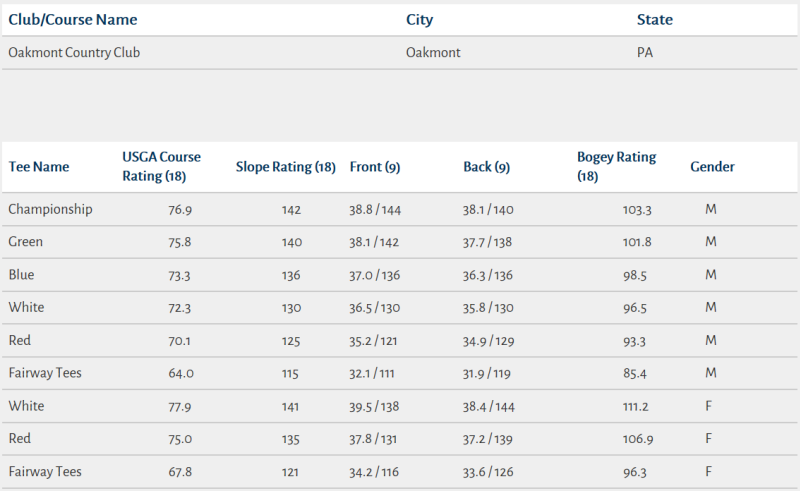Screen dimensions: 800x491
Task: Click course rating 64.0
Action: click(181, 374)
